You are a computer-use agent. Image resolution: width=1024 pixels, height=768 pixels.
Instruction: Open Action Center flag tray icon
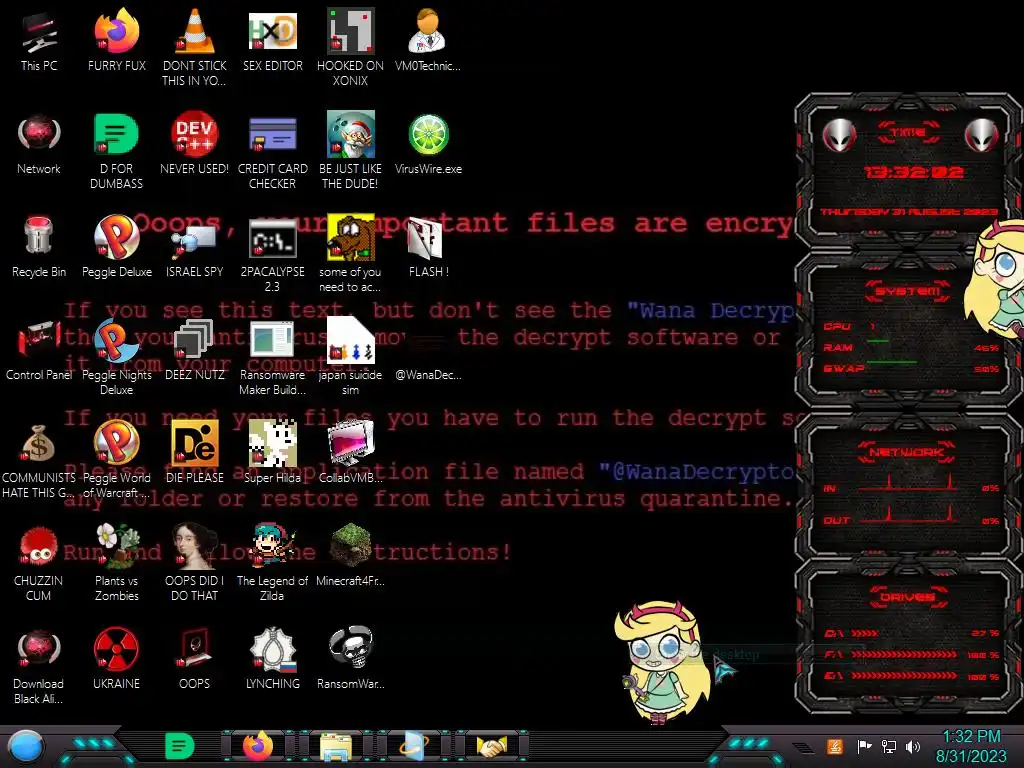pos(864,746)
